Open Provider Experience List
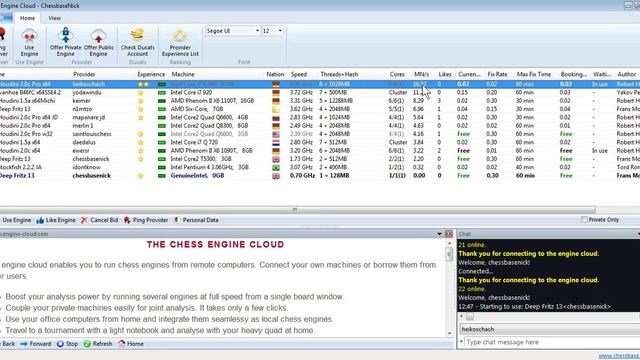The width and height of the screenshot is (640, 360). tap(180, 42)
